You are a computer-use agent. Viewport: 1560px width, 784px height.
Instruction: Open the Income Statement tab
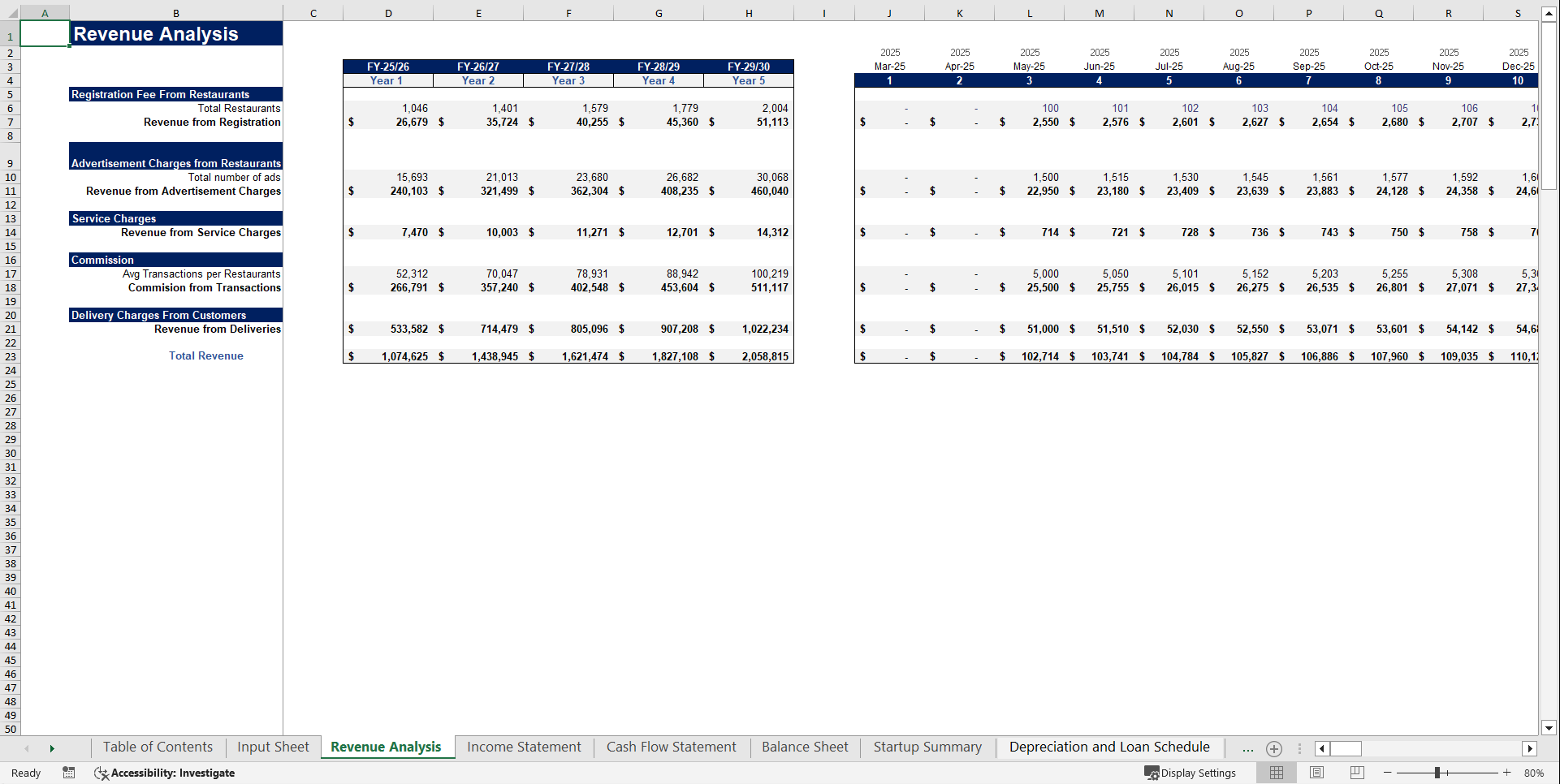(x=524, y=747)
